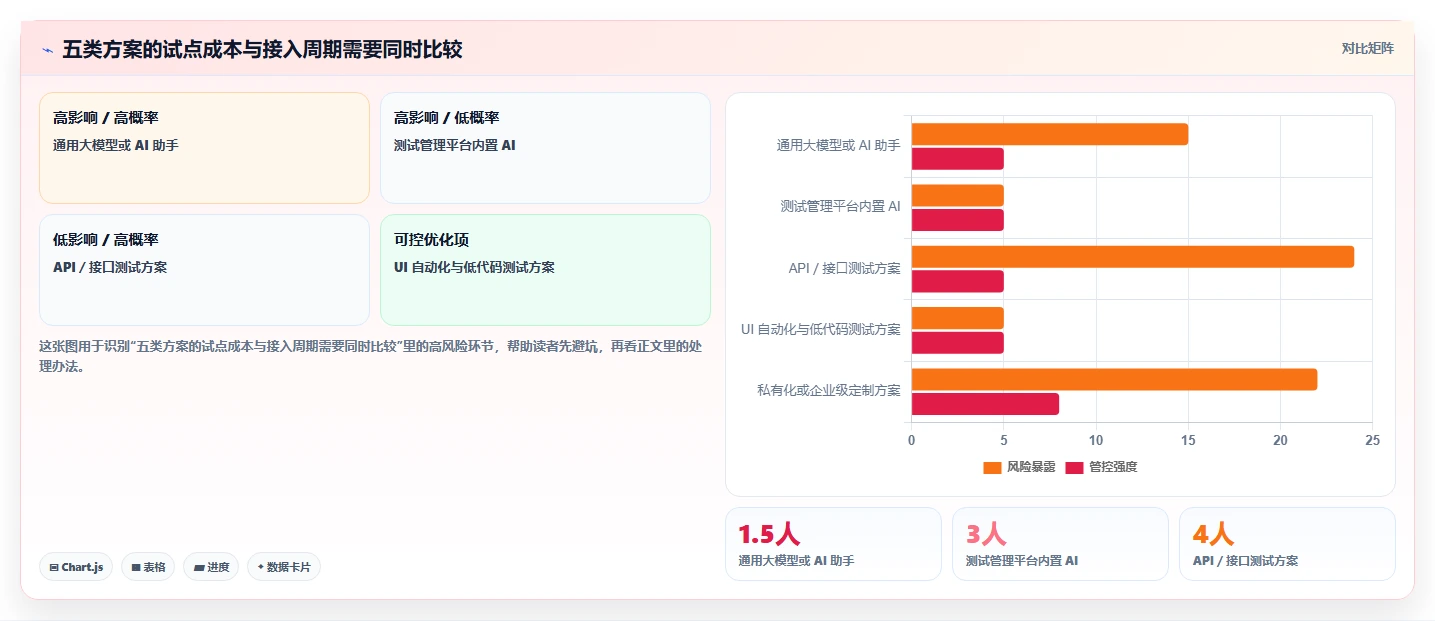Click the 对比矩阵 label in header
1435x621 pixels.
(1367, 48)
